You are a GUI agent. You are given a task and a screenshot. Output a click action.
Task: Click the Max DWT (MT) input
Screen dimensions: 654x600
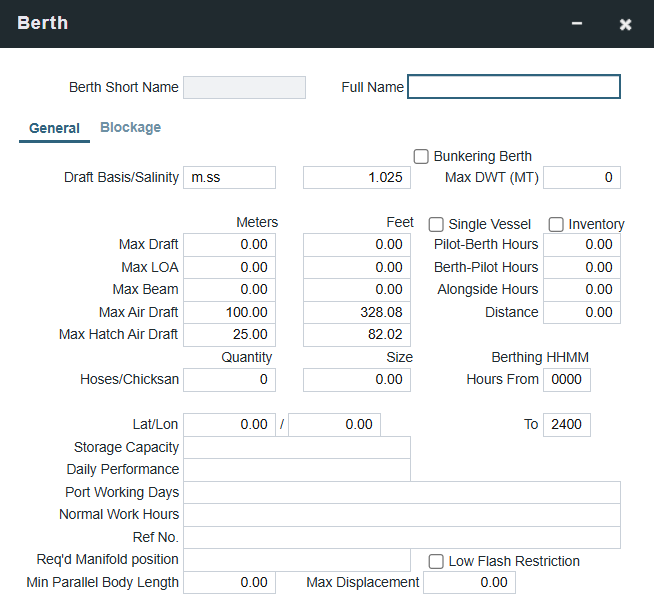pos(581,177)
